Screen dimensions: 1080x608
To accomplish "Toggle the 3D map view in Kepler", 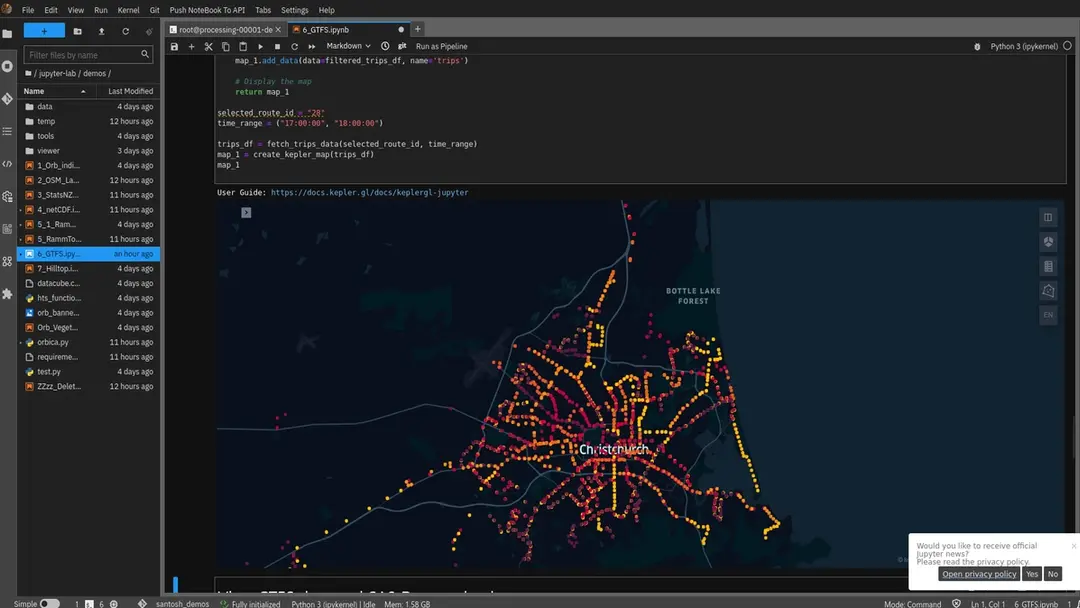I will (1048, 242).
